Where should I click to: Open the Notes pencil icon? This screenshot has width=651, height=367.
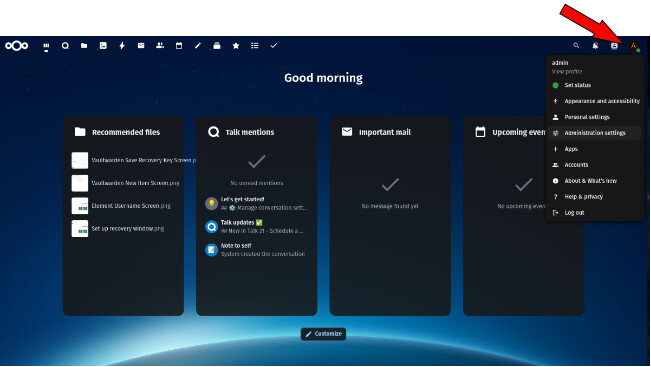pos(198,46)
